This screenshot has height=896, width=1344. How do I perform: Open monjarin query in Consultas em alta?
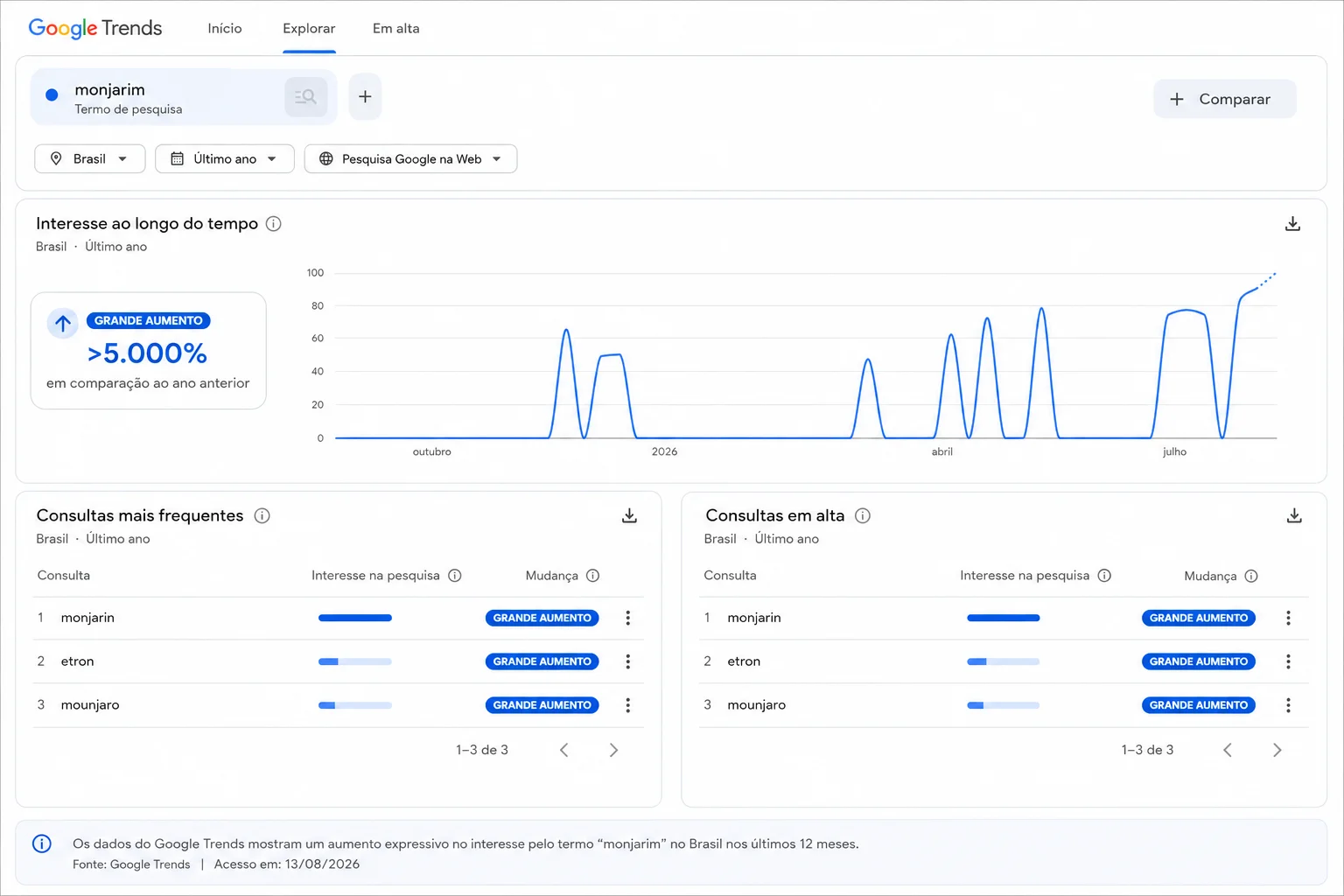coord(754,618)
